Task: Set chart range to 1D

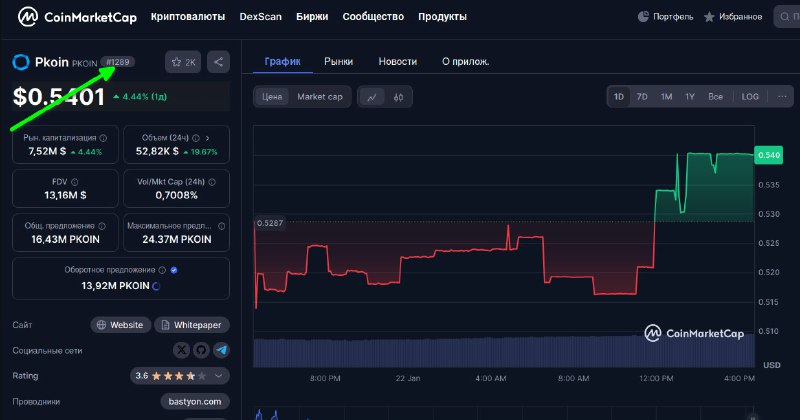Action: (x=619, y=97)
